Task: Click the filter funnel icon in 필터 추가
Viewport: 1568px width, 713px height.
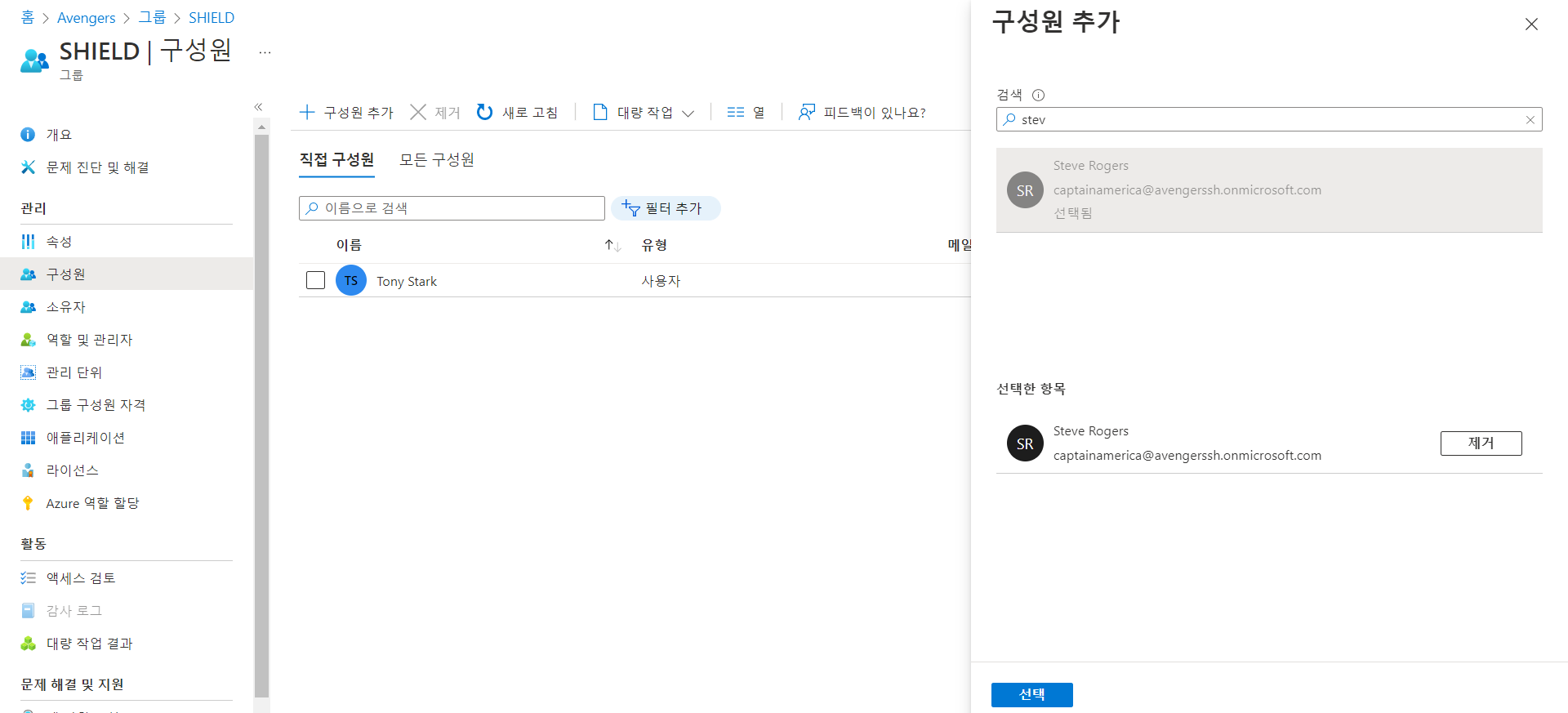Action: [630, 208]
